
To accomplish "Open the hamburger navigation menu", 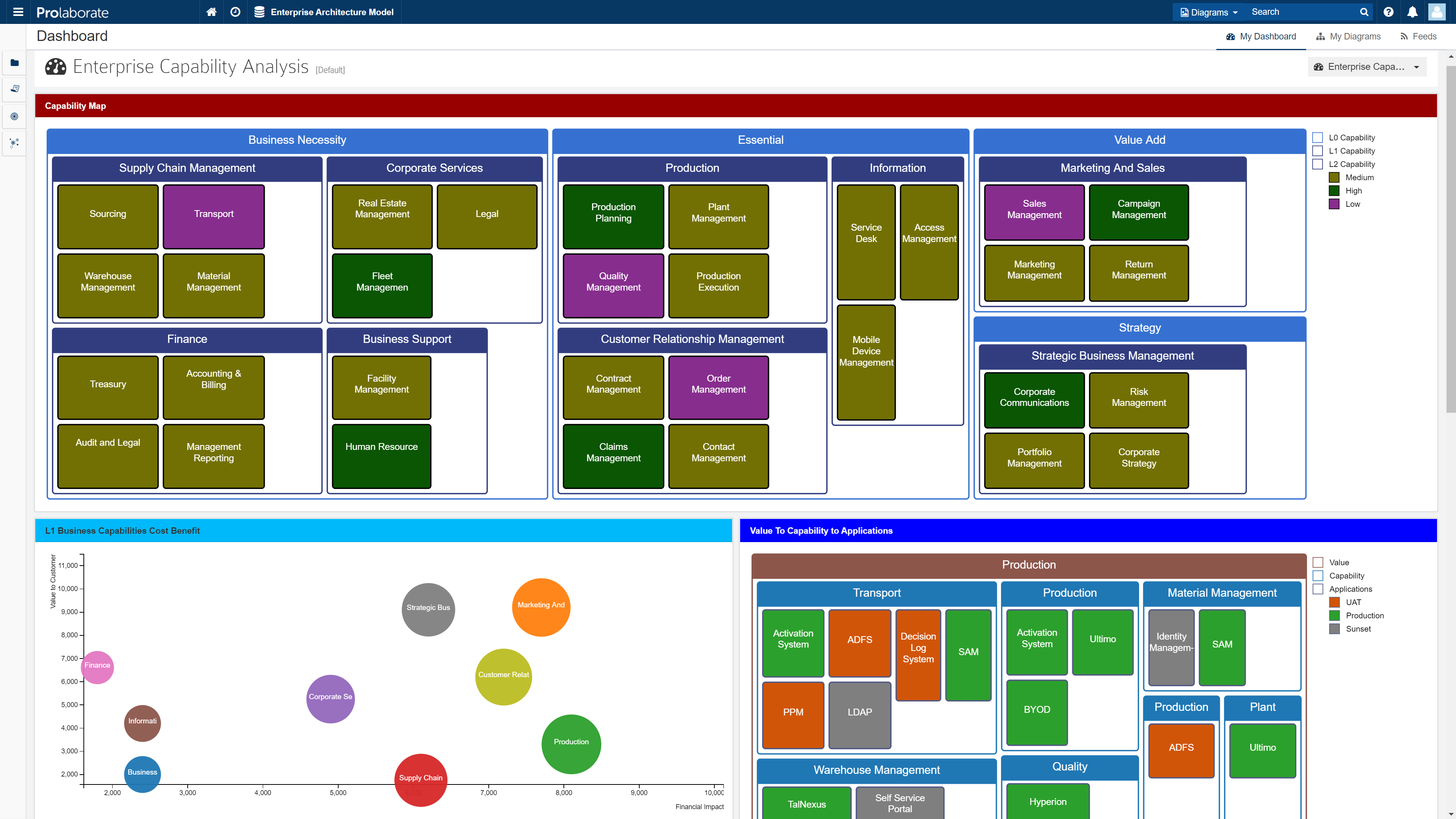I will [18, 11].
